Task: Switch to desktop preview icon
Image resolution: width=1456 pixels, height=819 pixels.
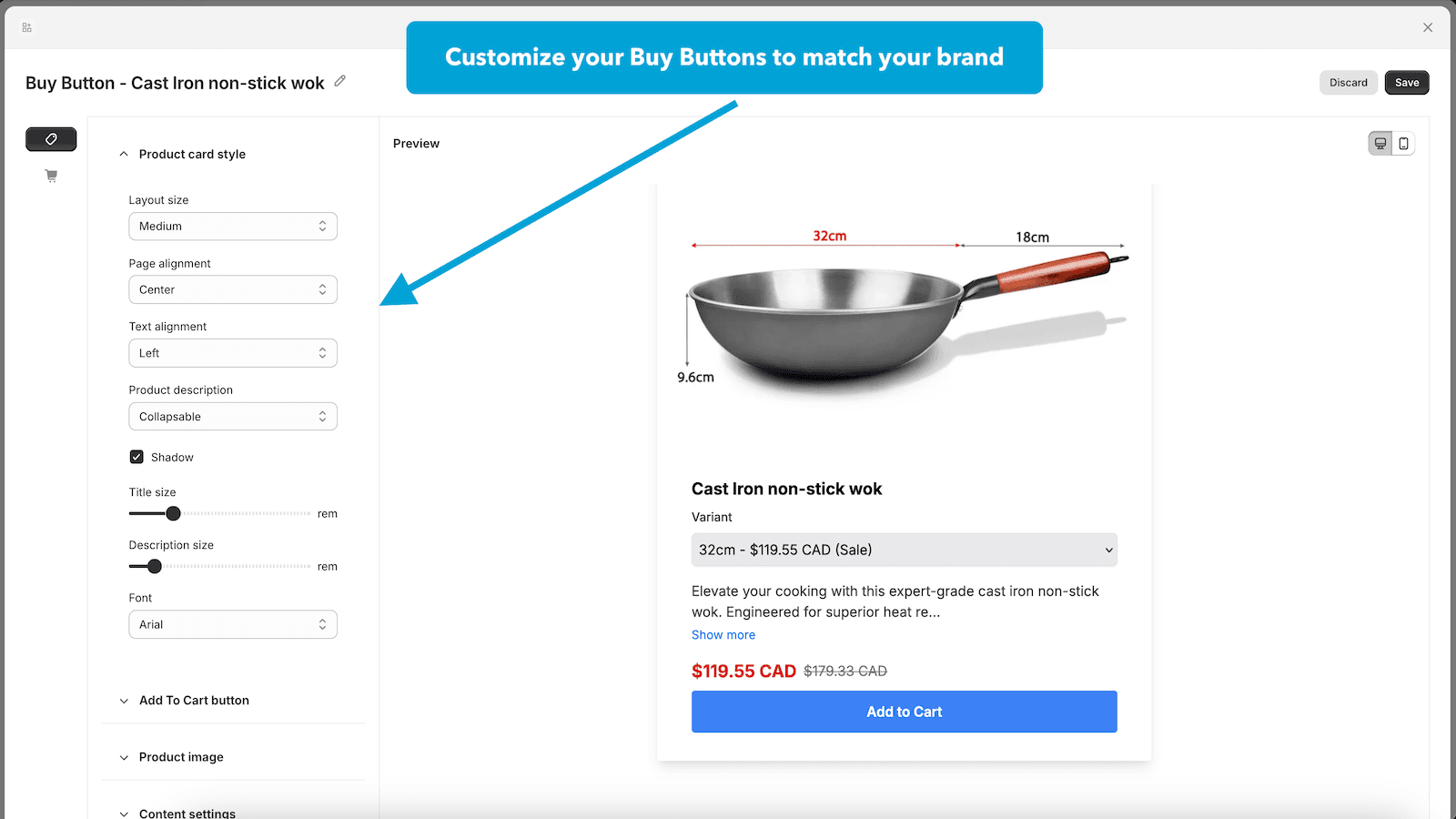Action: [x=1380, y=144]
